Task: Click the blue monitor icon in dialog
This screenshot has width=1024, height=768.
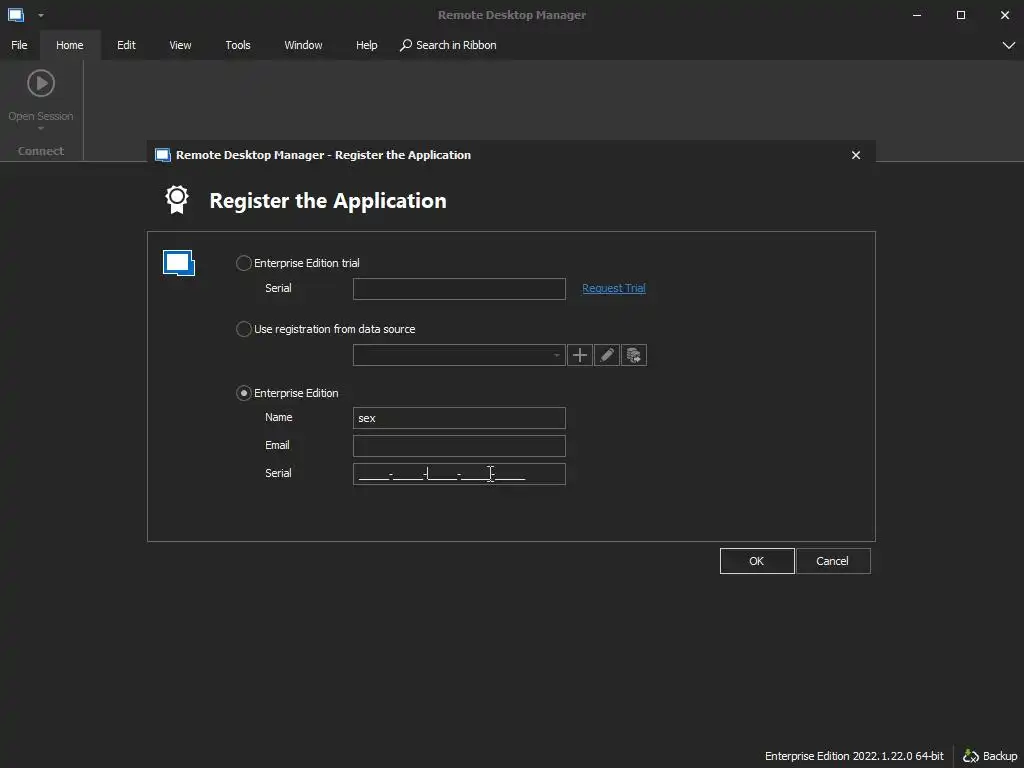Action: click(179, 263)
